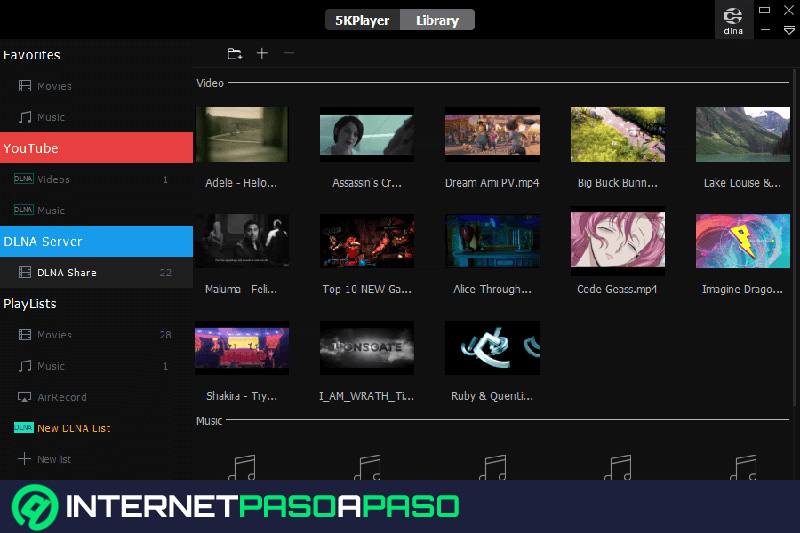Select the AirRecord playlist icon
Viewport: 800px width, 533px height.
[x=24, y=397]
